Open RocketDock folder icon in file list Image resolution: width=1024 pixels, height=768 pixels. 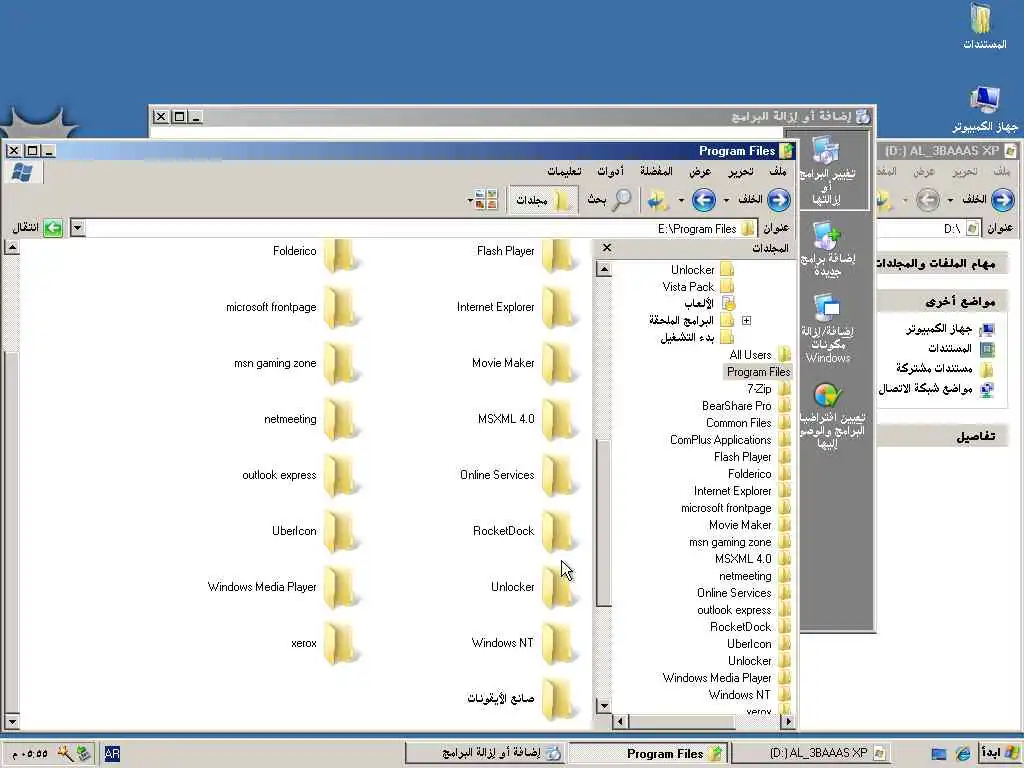pyautogui.click(x=558, y=531)
